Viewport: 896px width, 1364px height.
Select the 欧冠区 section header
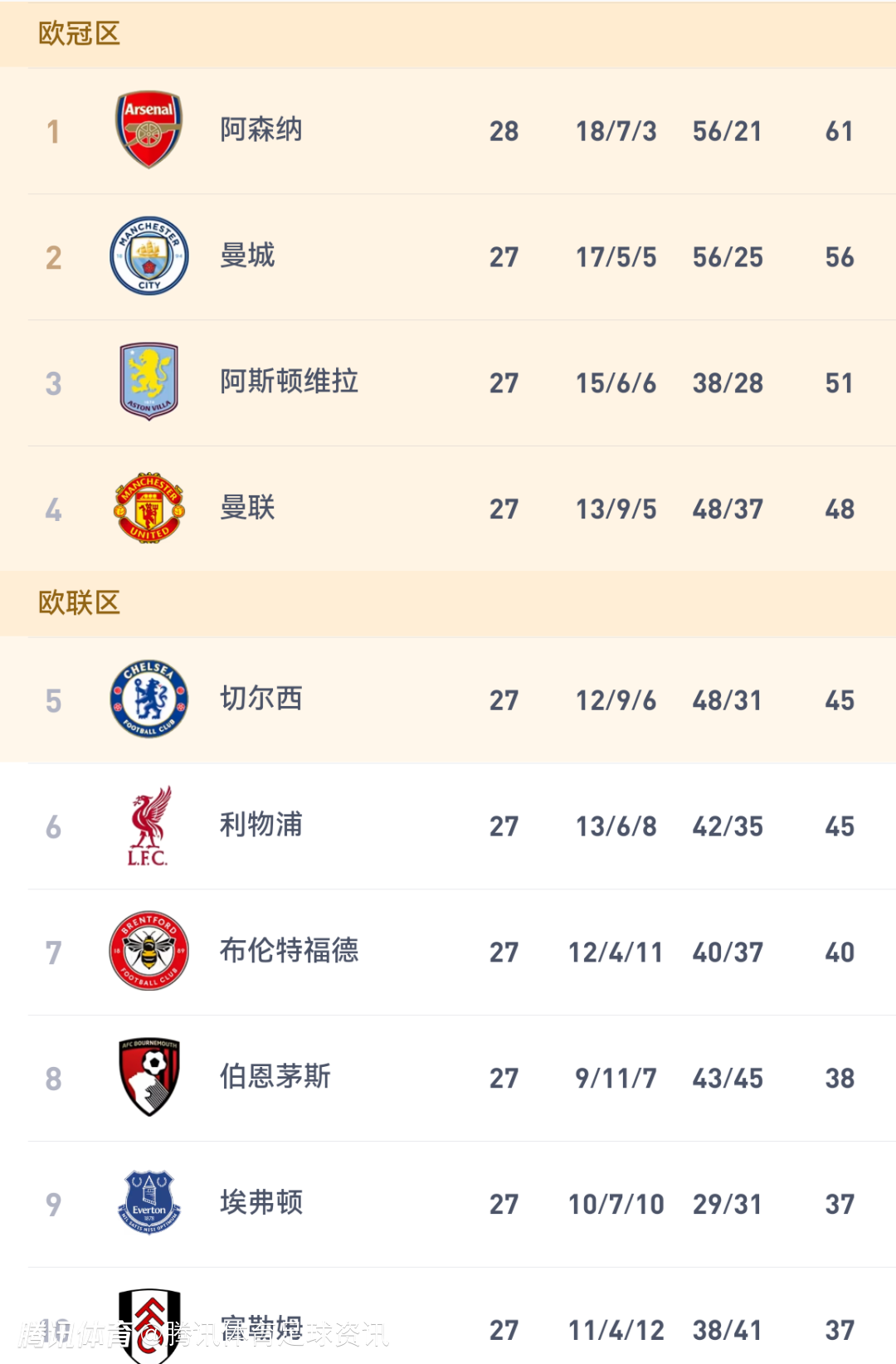click(x=80, y=34)
